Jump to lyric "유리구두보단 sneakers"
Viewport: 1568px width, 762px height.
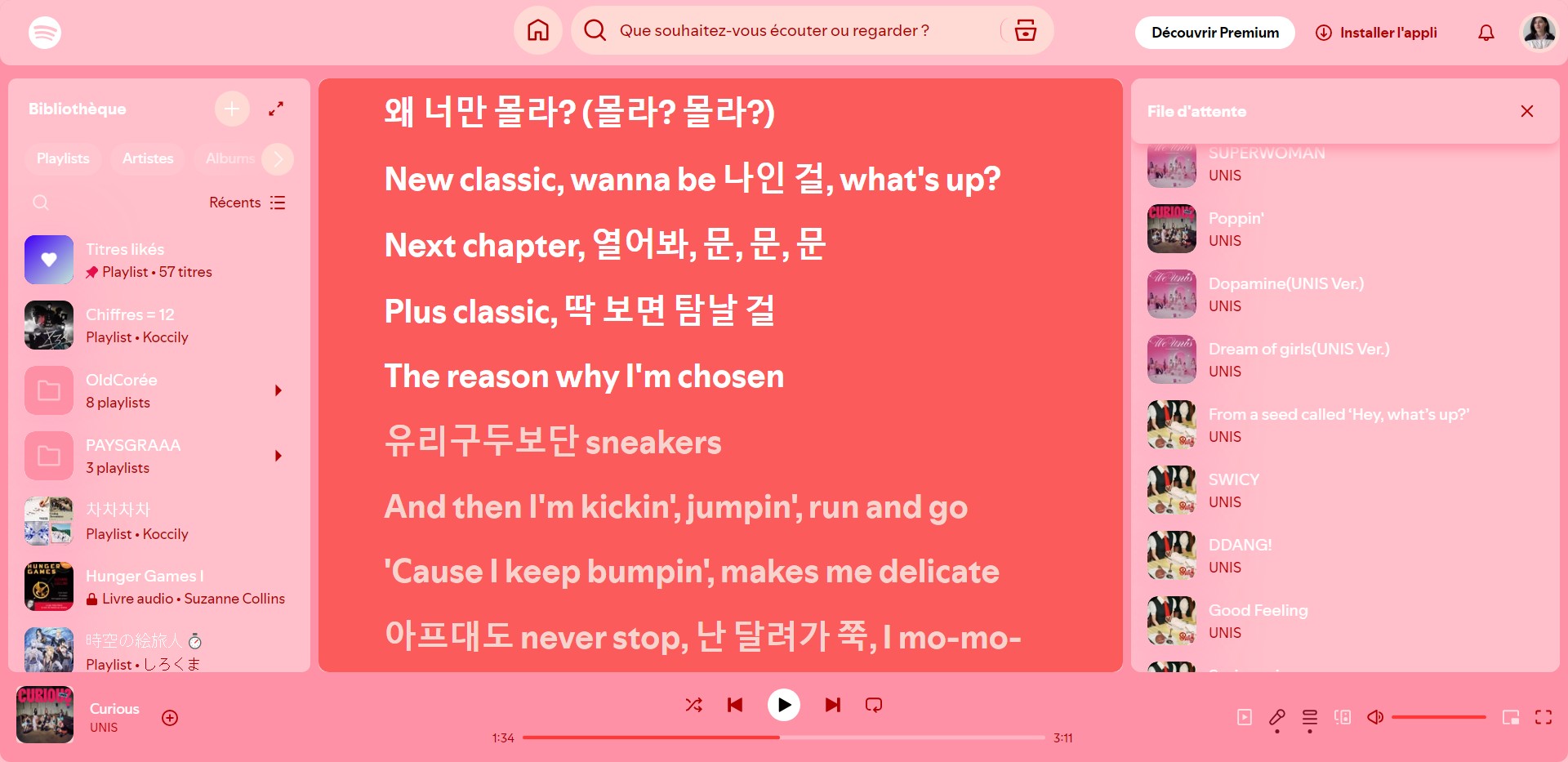click(553, 442)
